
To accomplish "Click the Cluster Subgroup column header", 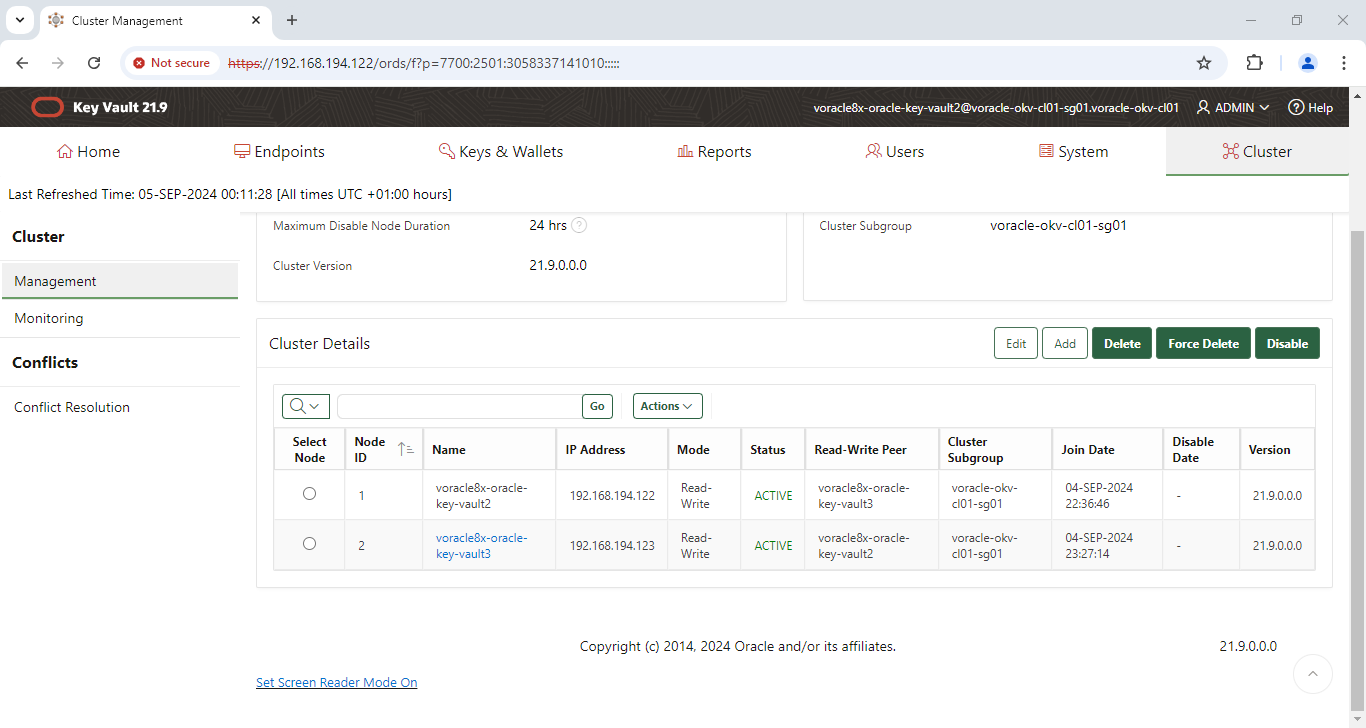I will click(975, 450).
